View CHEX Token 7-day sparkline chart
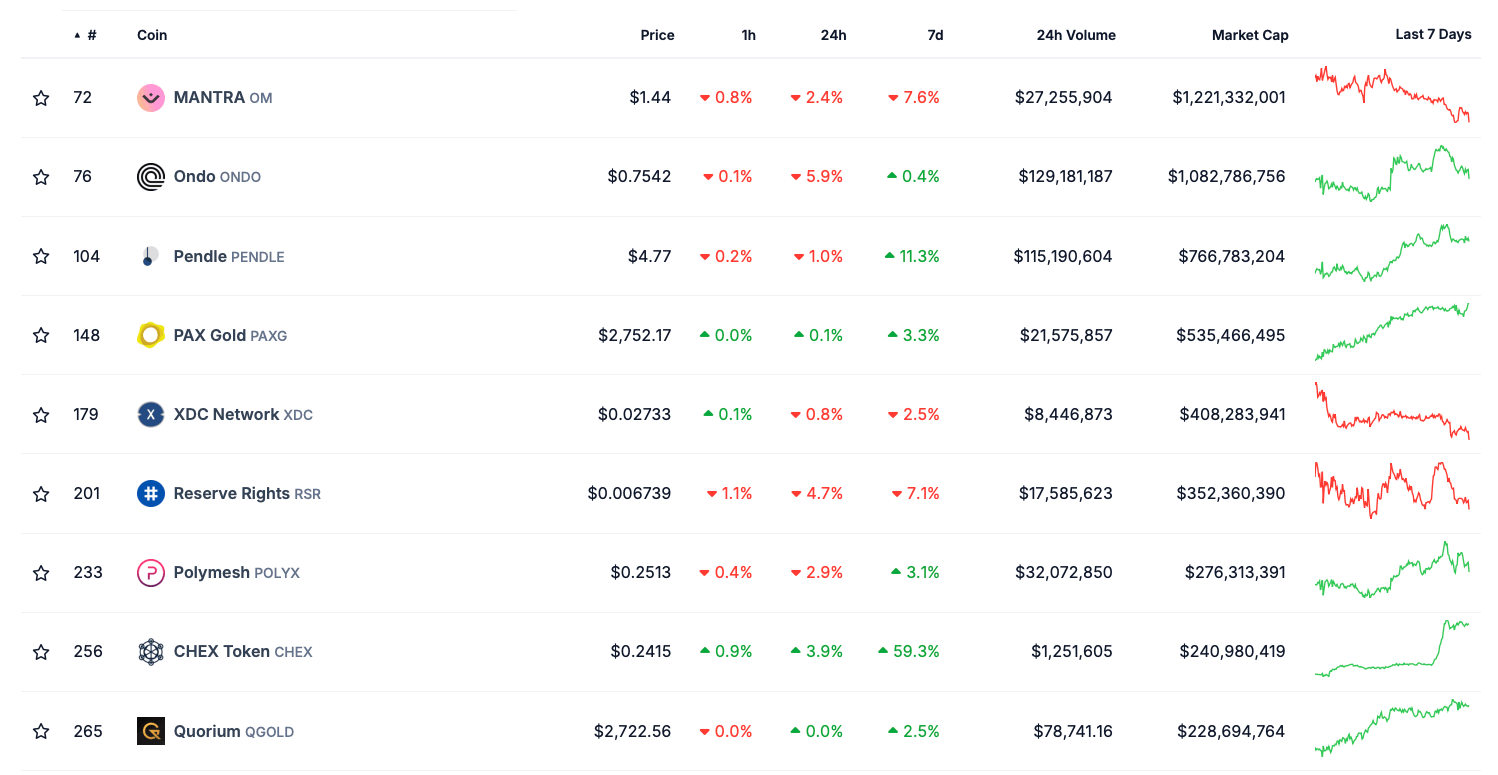Screen dimensions: 1498x775 [1392, 648]
